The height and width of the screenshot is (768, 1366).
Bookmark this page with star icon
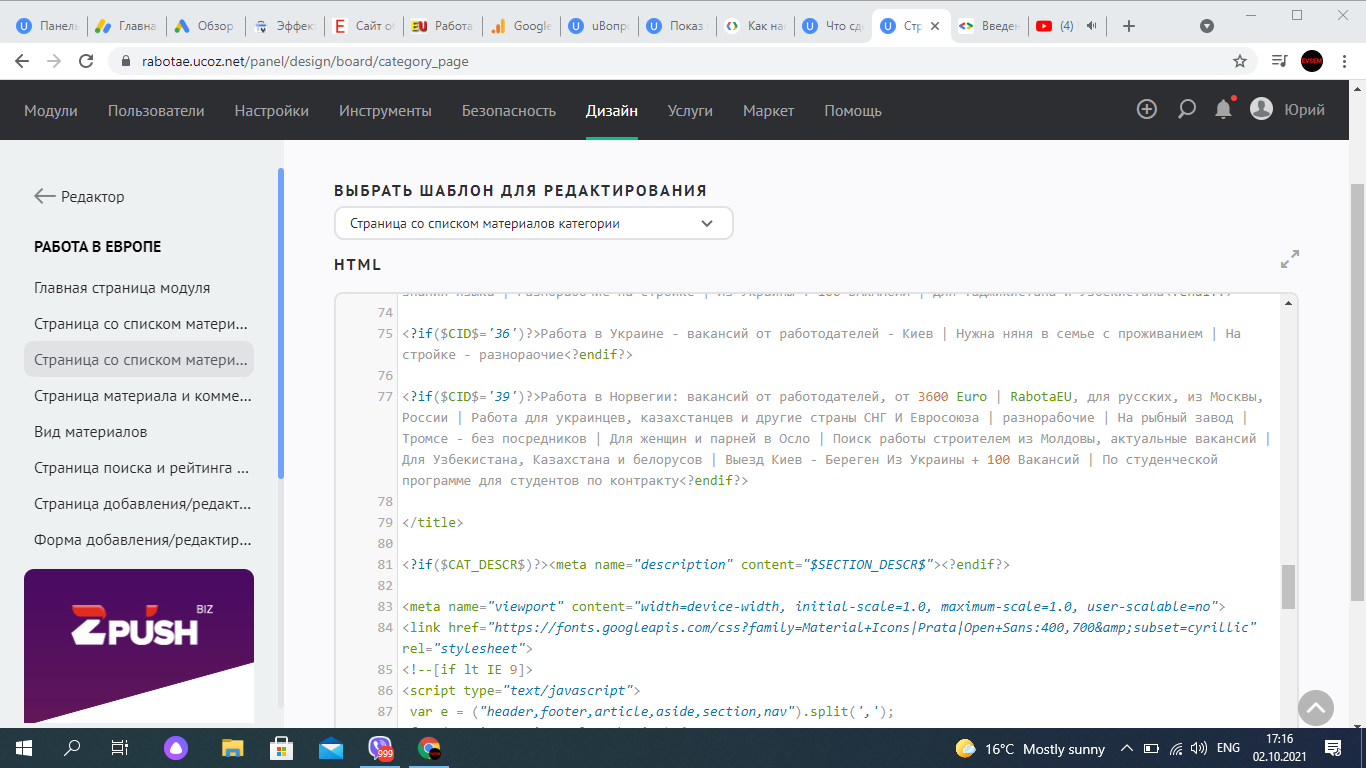click(1240, 61)
